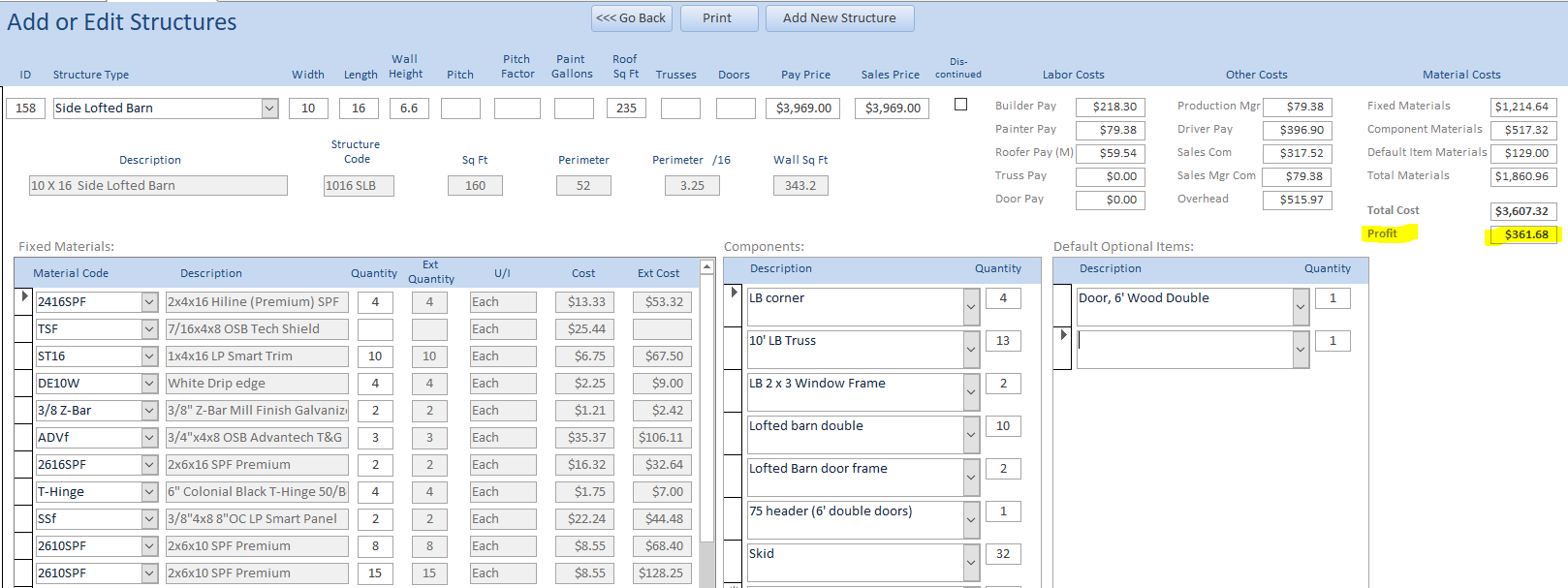Click the highlighted Profit value field
The image size is (1568, 588).
[x=1522, y=234]
